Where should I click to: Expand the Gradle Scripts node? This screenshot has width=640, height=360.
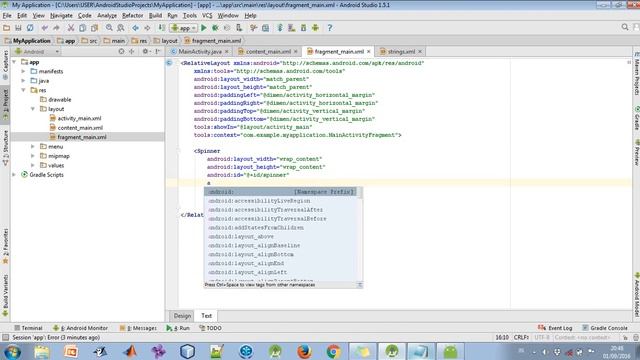(15, 175)
